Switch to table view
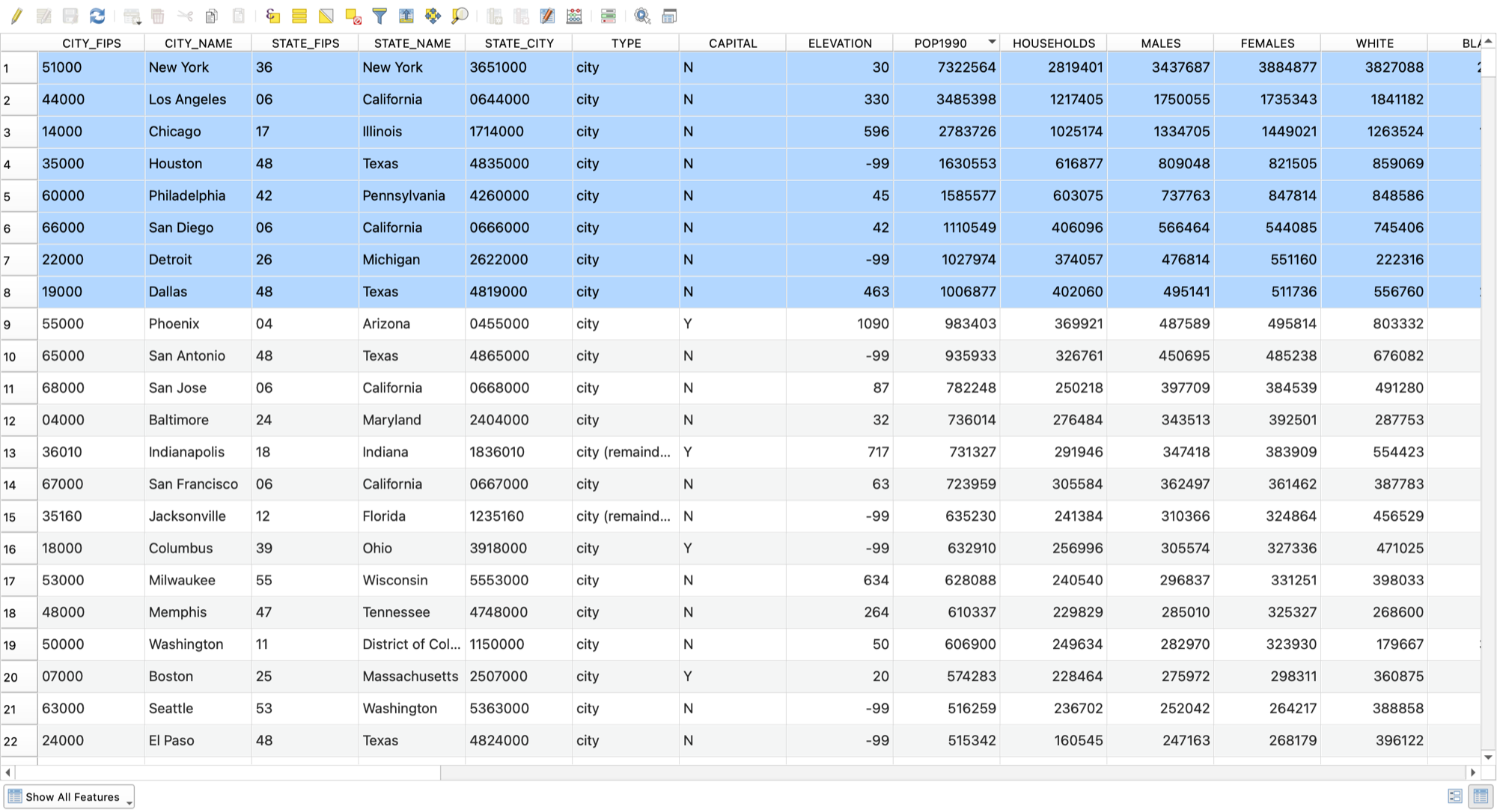This screenshot has width=1497, height=812. point(1481,796)
